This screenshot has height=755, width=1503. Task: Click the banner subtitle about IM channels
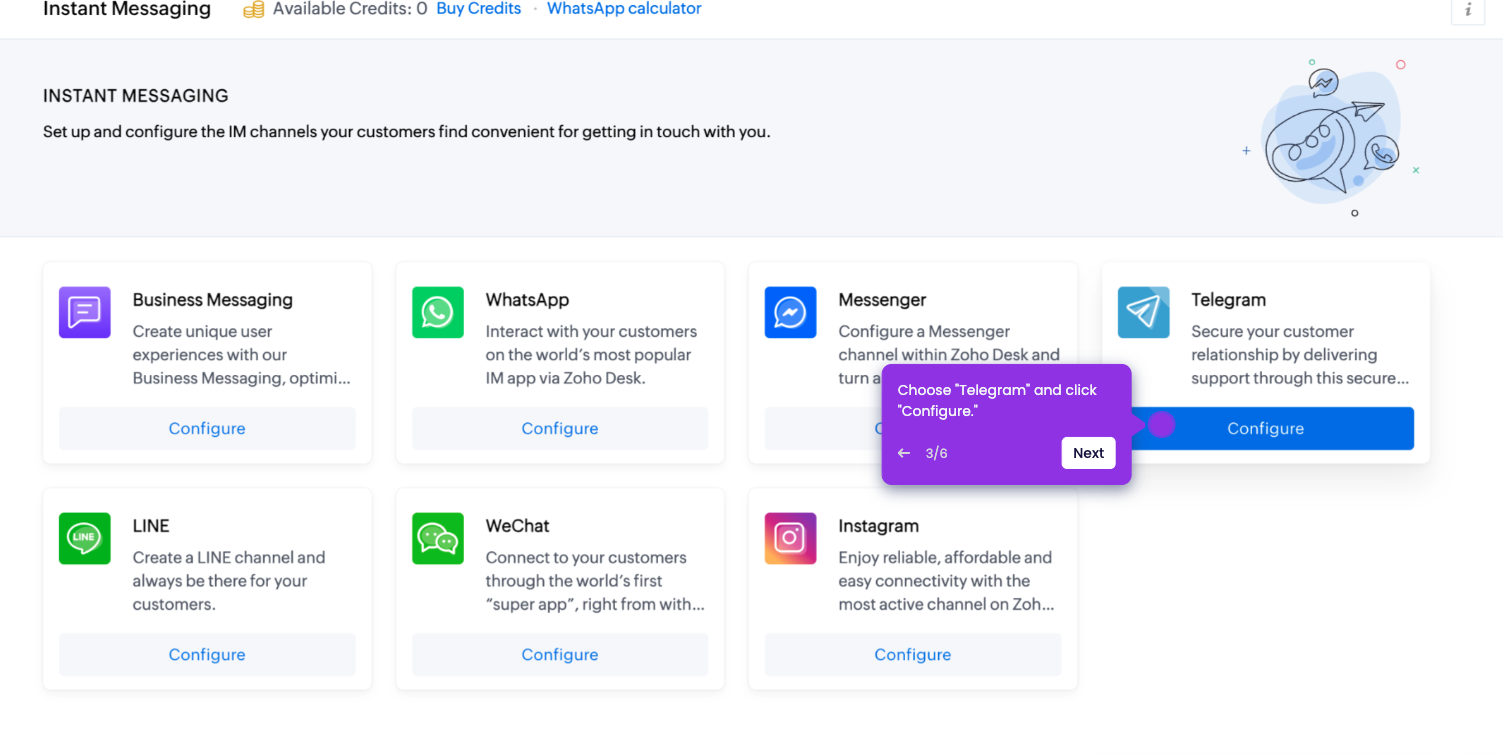pos(407,132)
